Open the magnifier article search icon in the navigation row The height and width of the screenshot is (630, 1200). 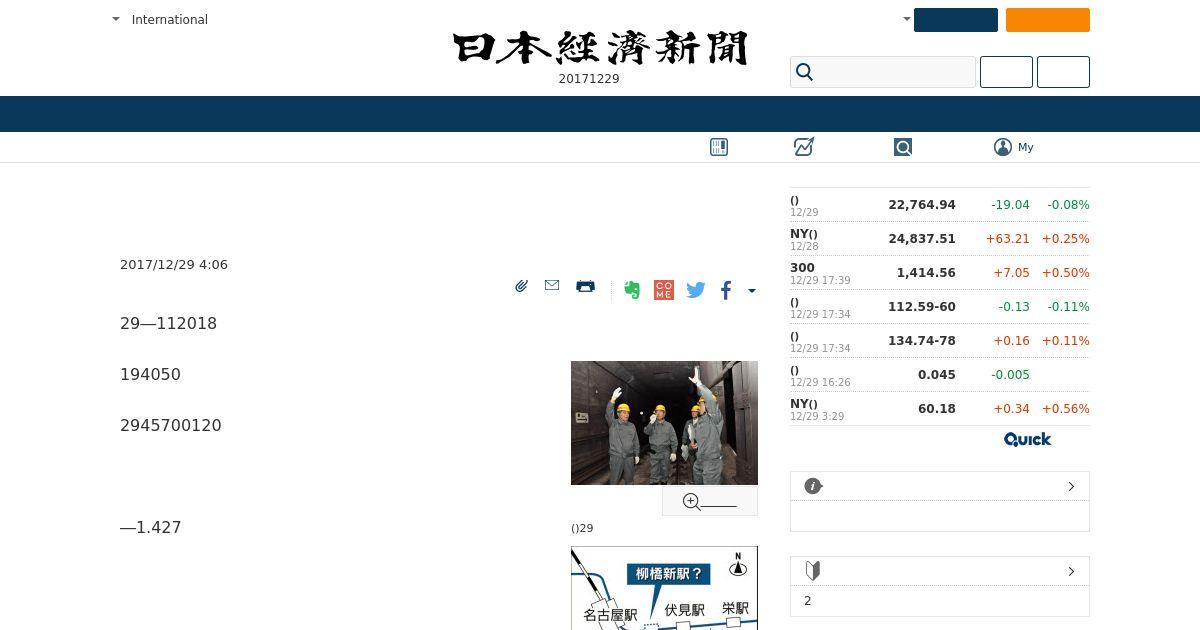(903, 147)
